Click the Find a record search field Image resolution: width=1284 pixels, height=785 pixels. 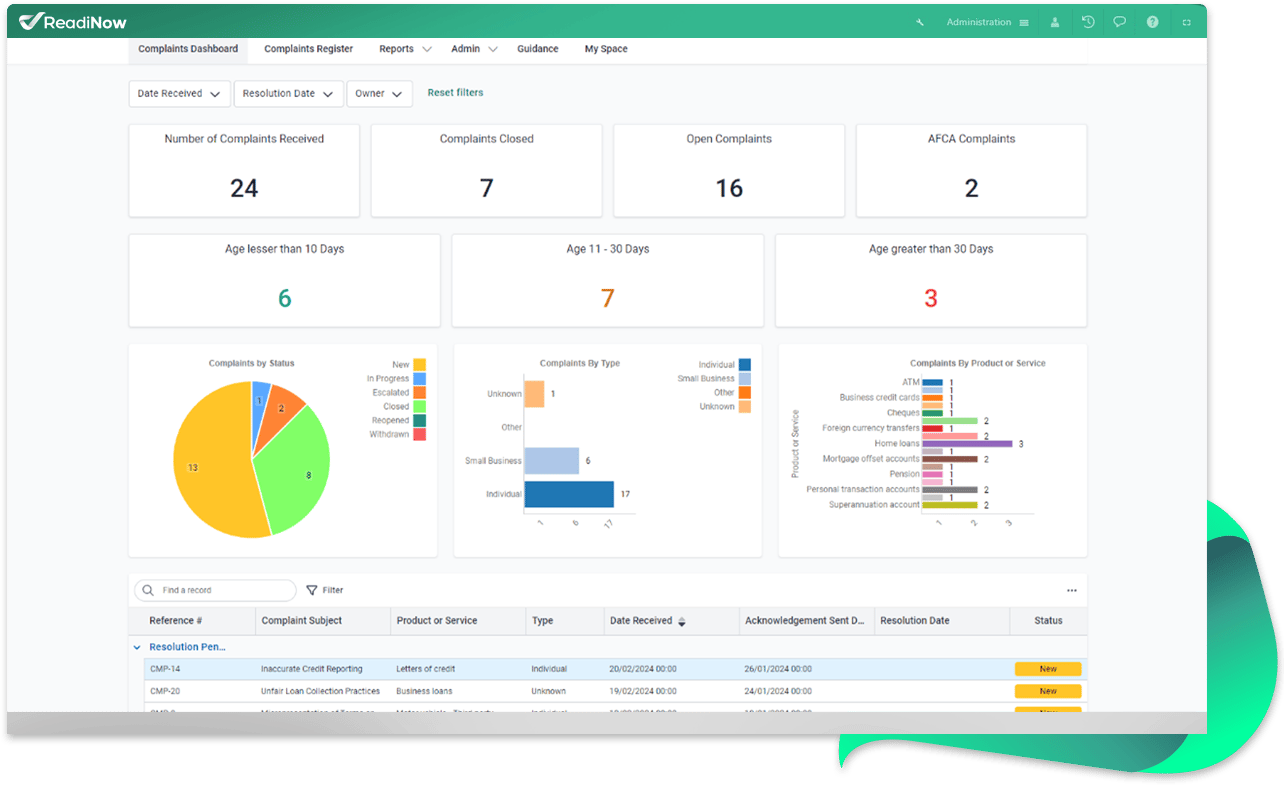215,590
